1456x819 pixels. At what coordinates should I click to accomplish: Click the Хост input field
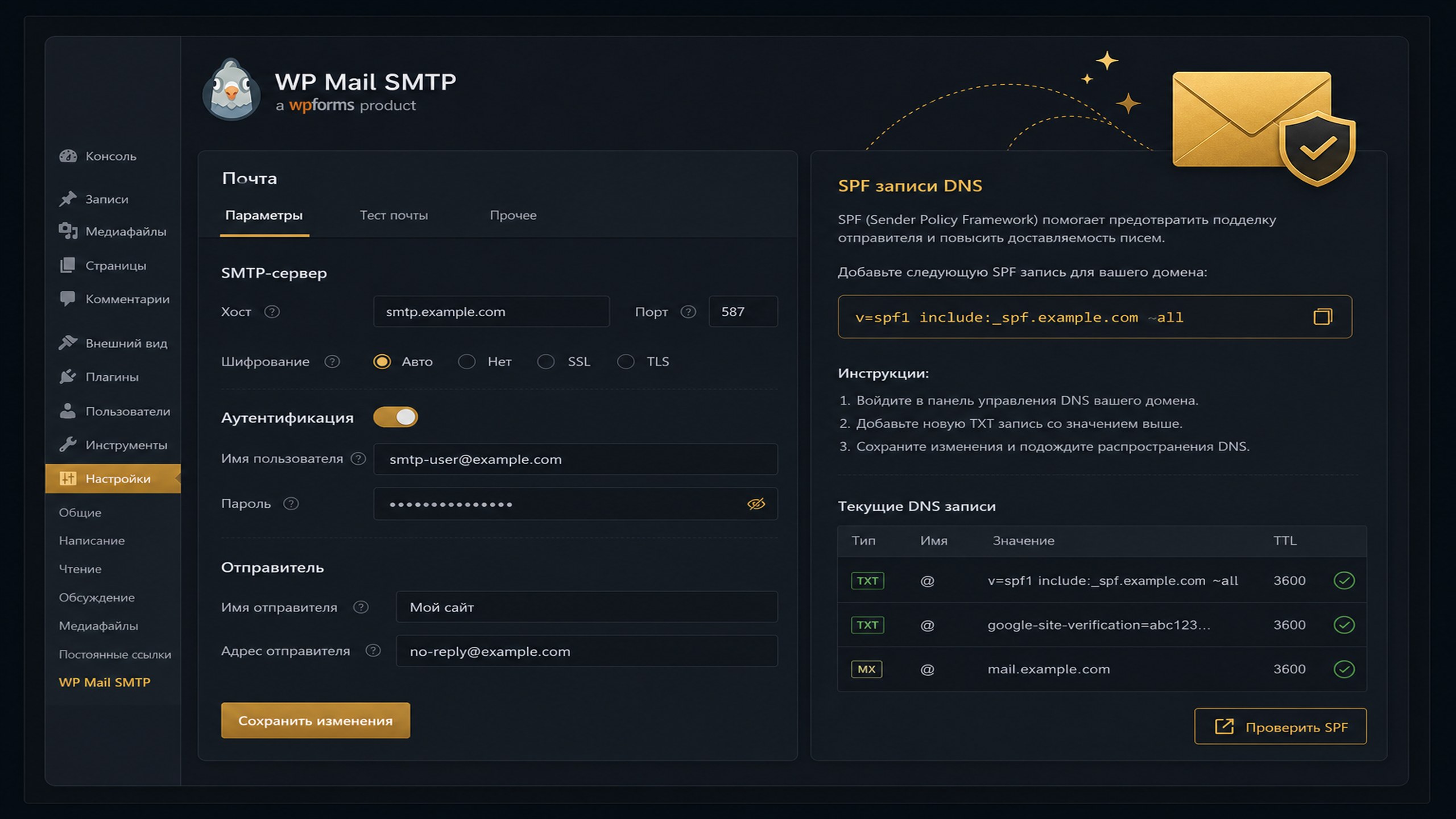[x=491, y=312]
